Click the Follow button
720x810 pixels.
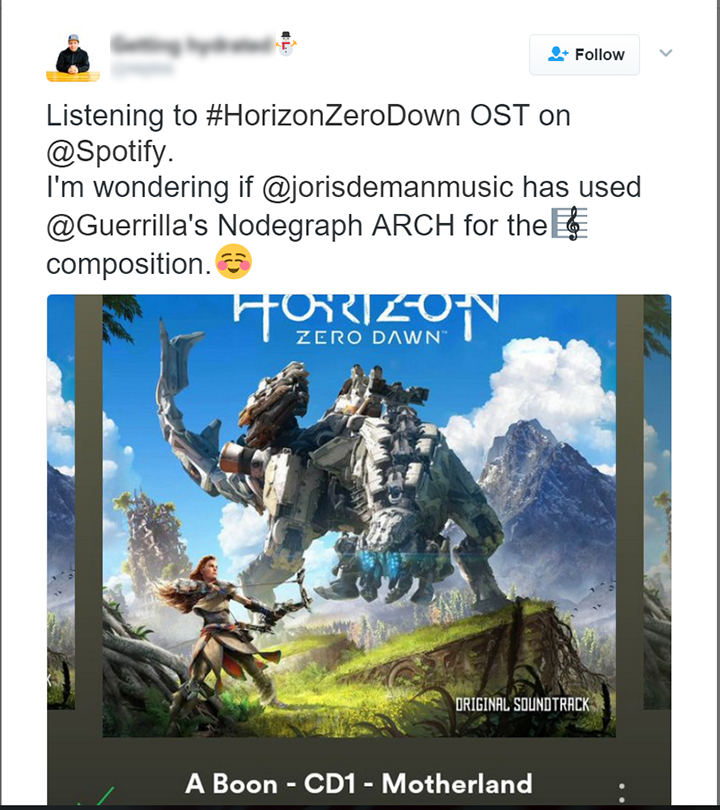tap(584, 54)
